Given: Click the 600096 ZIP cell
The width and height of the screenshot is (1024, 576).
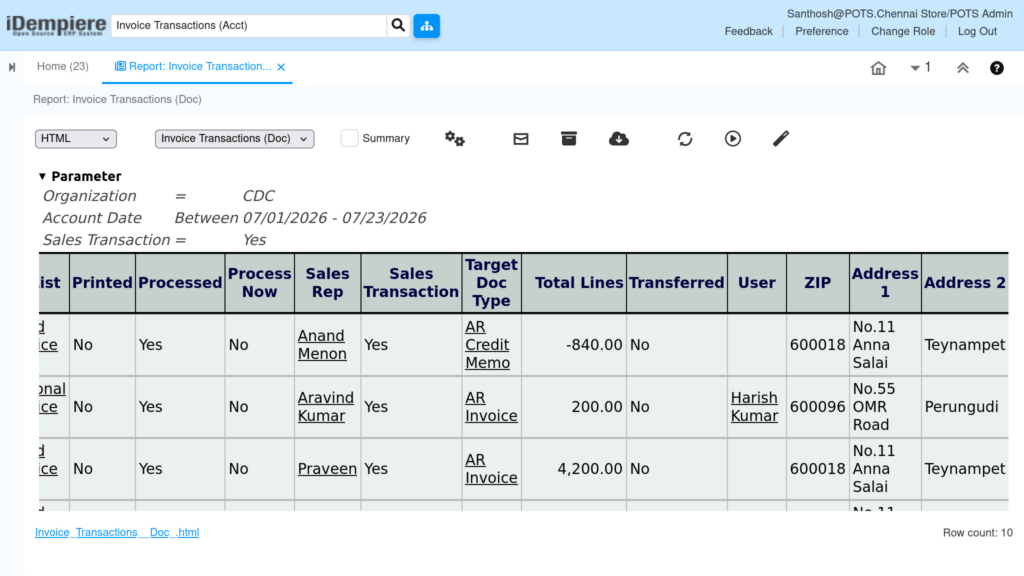Looking at the screenshot, I should pyautogui.click(x=818, y=407).
